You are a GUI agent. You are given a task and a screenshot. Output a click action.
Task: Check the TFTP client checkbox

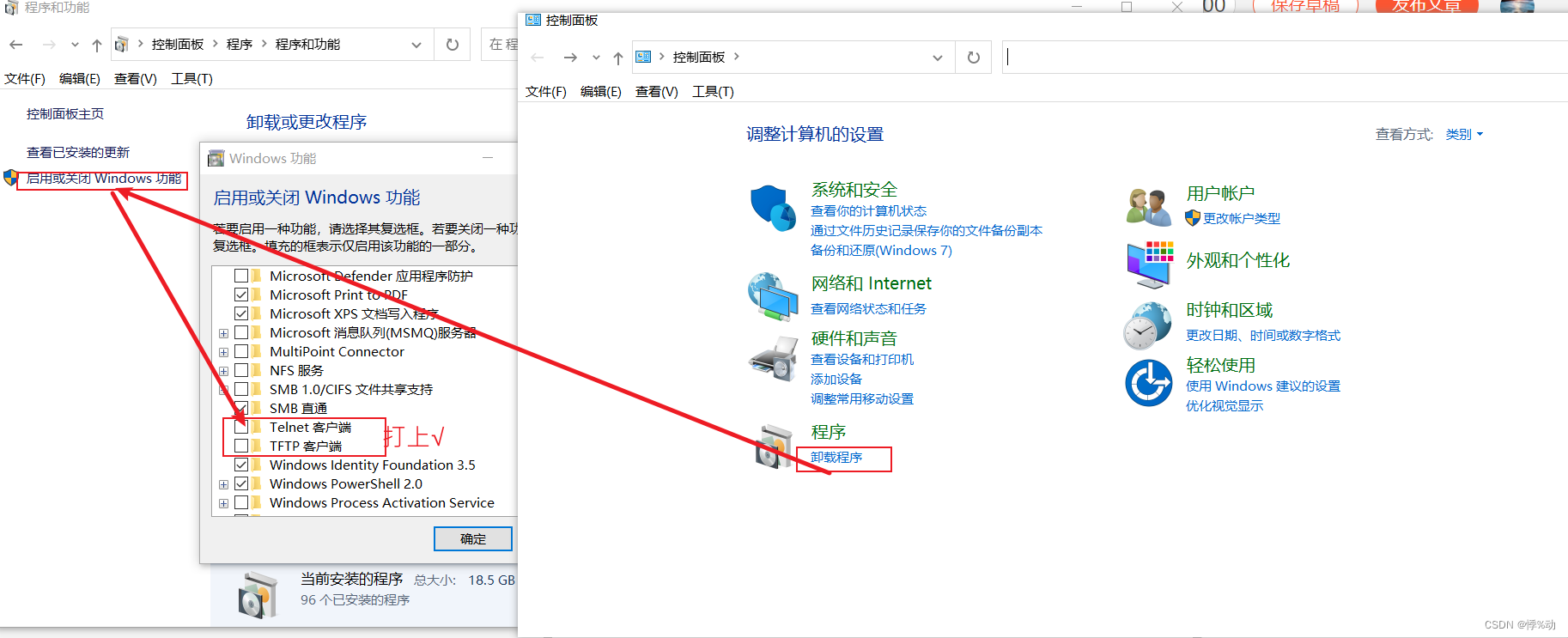click(241, 446)
